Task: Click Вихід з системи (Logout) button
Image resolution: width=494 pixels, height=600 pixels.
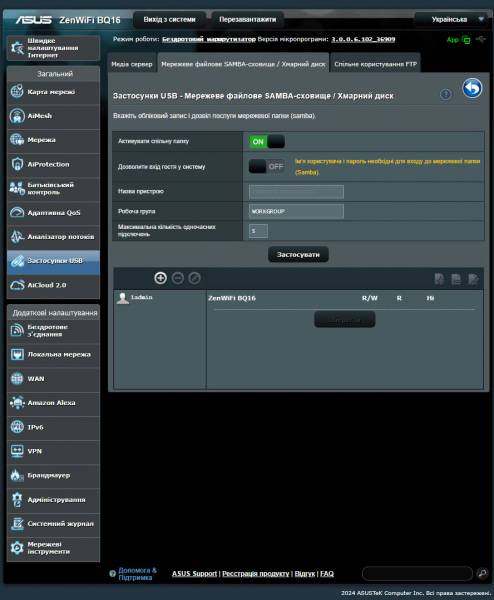Action: [x=170, y=20]
